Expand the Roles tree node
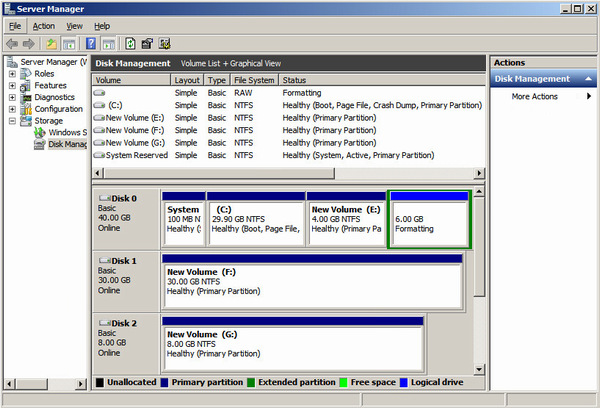The height and width of the screenshot is (408, 600). click(x=12, y=74)
